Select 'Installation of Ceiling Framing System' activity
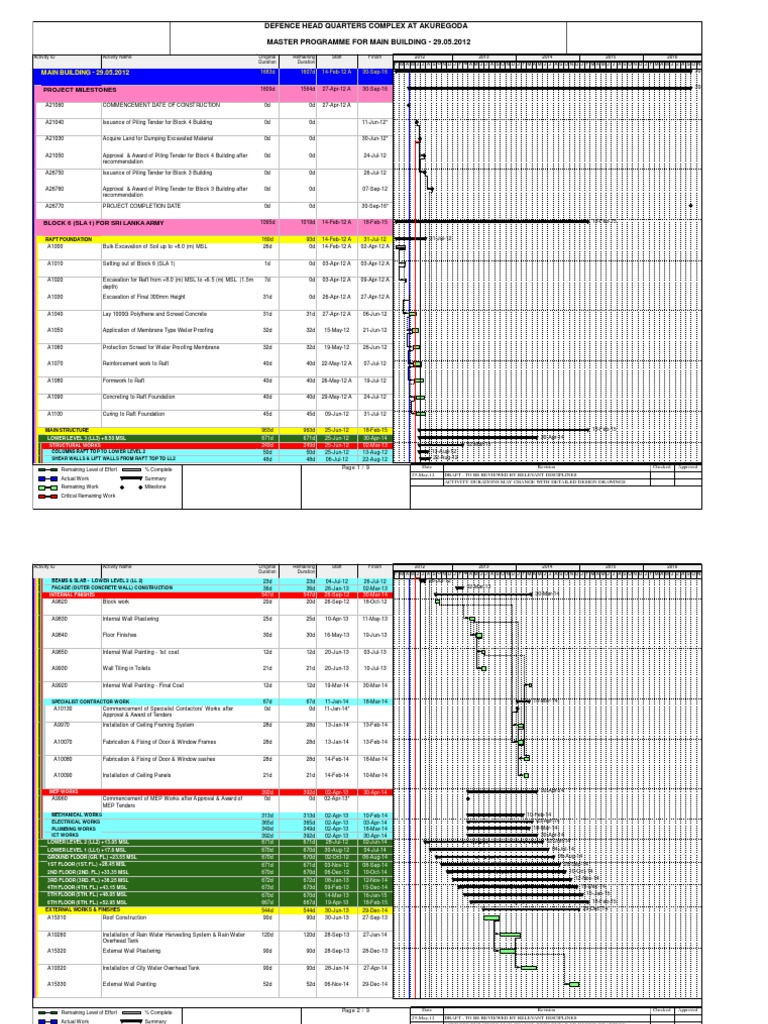This screenshot has height=1024, width=768. click(148, 725)
